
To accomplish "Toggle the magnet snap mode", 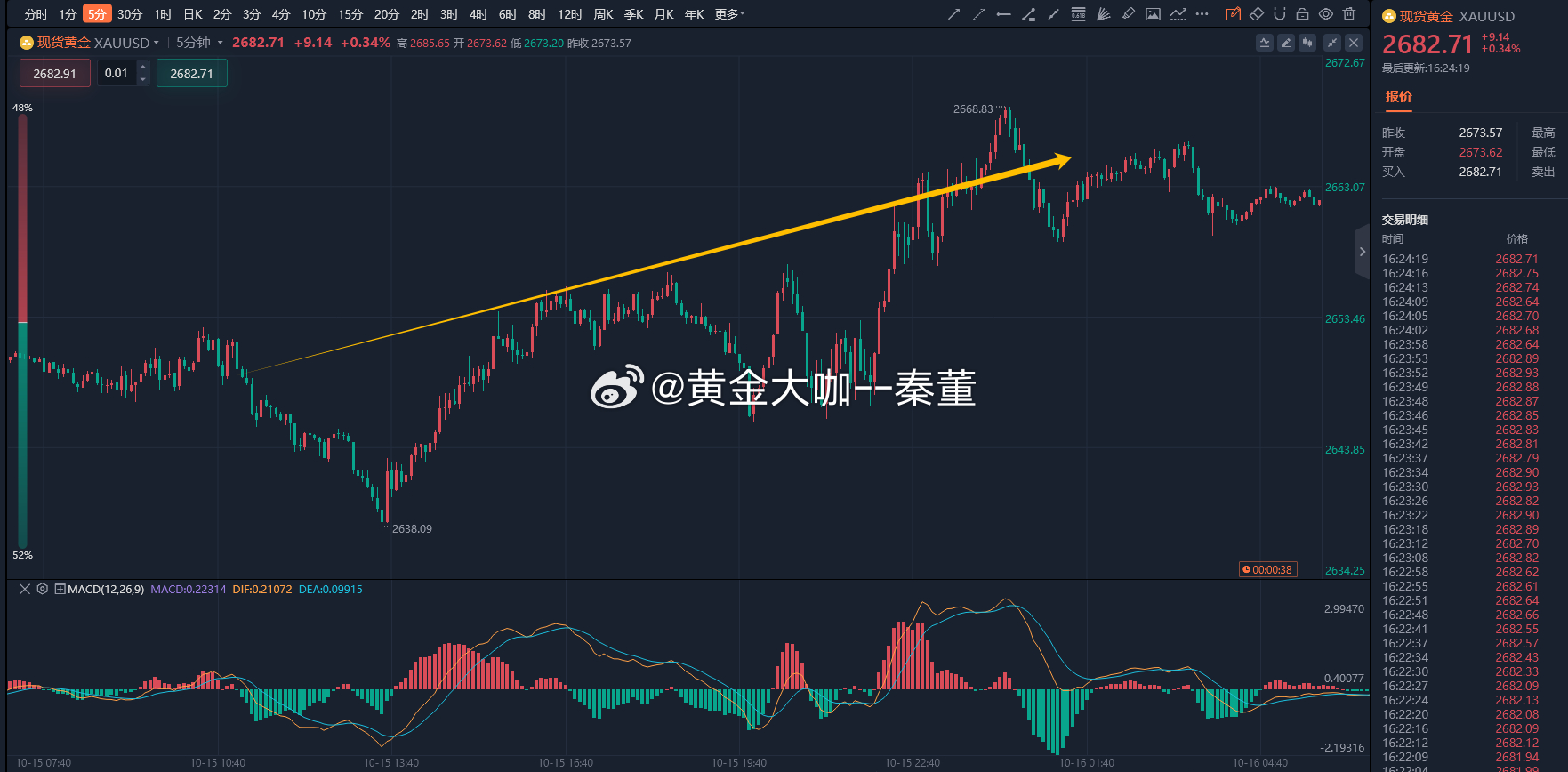I will (1280, 14).
